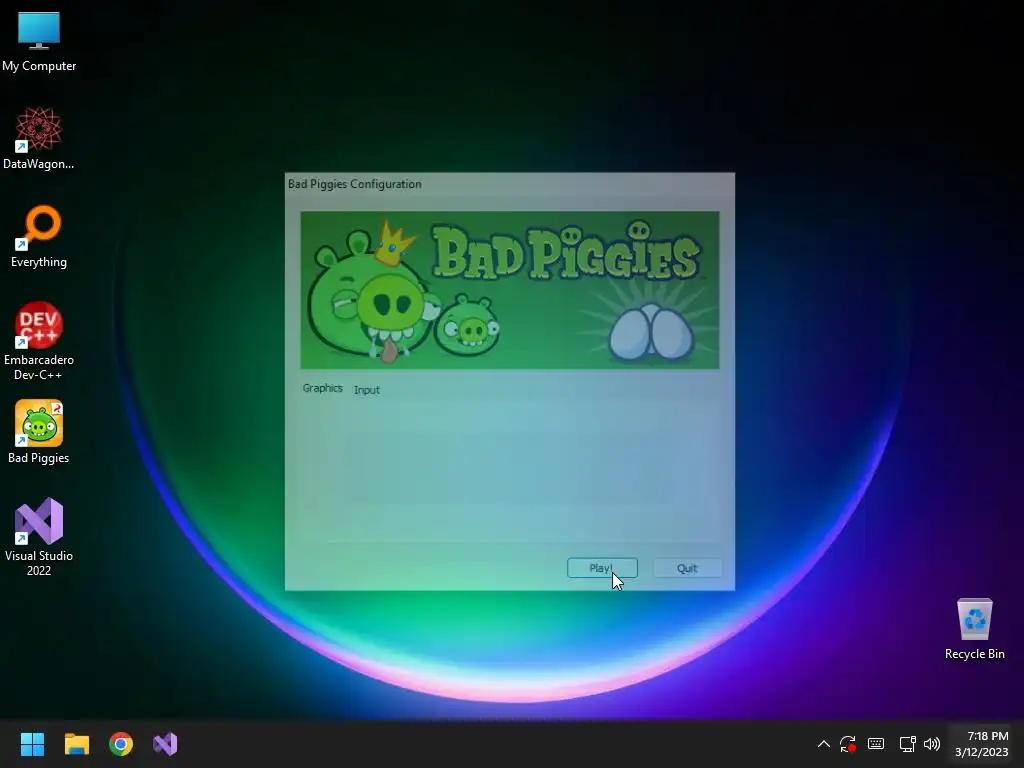Select the Bad Piggies desktop shortcut
Image resolution: width=1024 pixels, height=768 pixels.
(x=39, y=432)
